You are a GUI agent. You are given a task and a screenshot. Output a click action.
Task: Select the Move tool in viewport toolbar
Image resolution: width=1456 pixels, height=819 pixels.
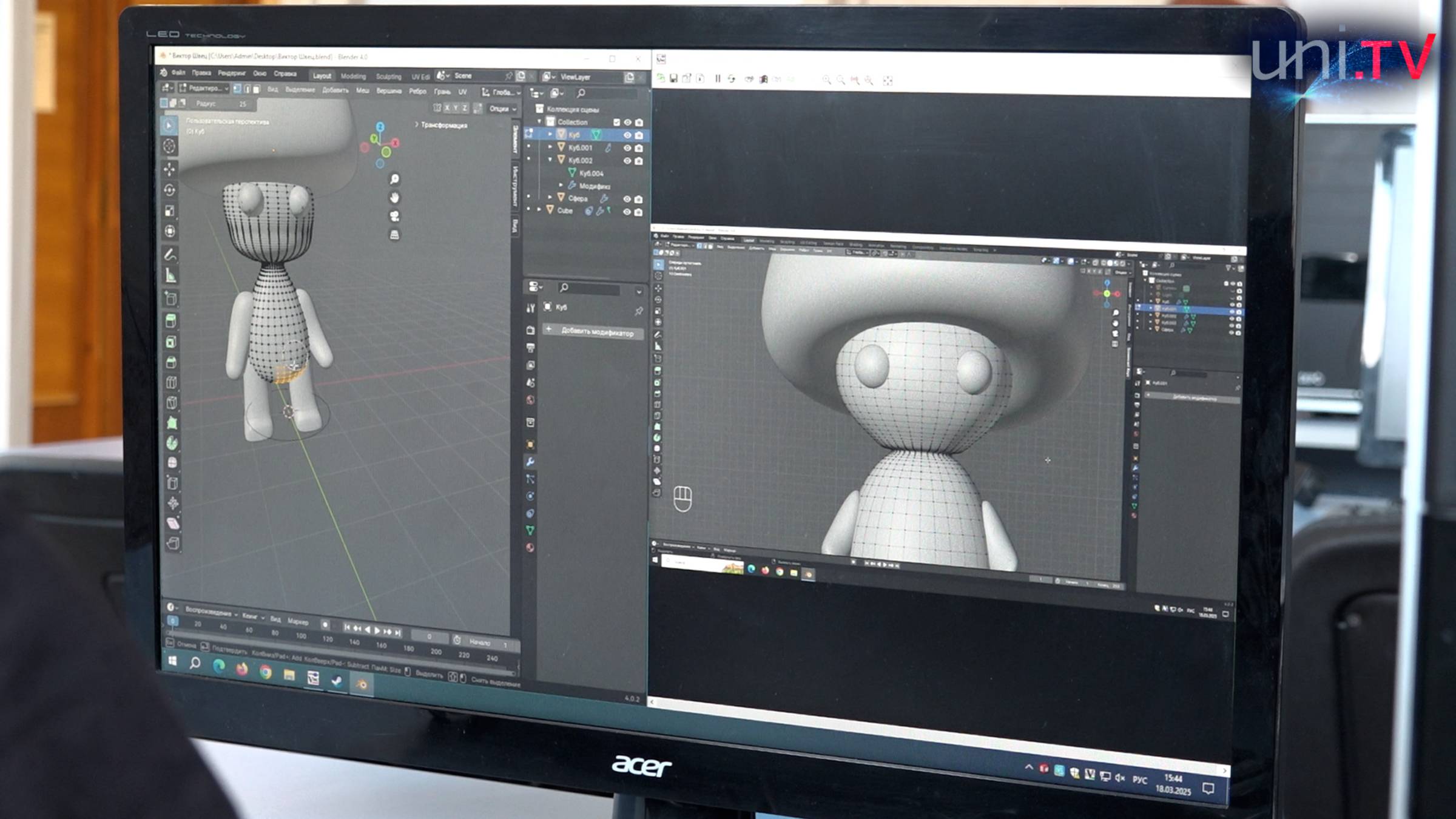[170, 169]
